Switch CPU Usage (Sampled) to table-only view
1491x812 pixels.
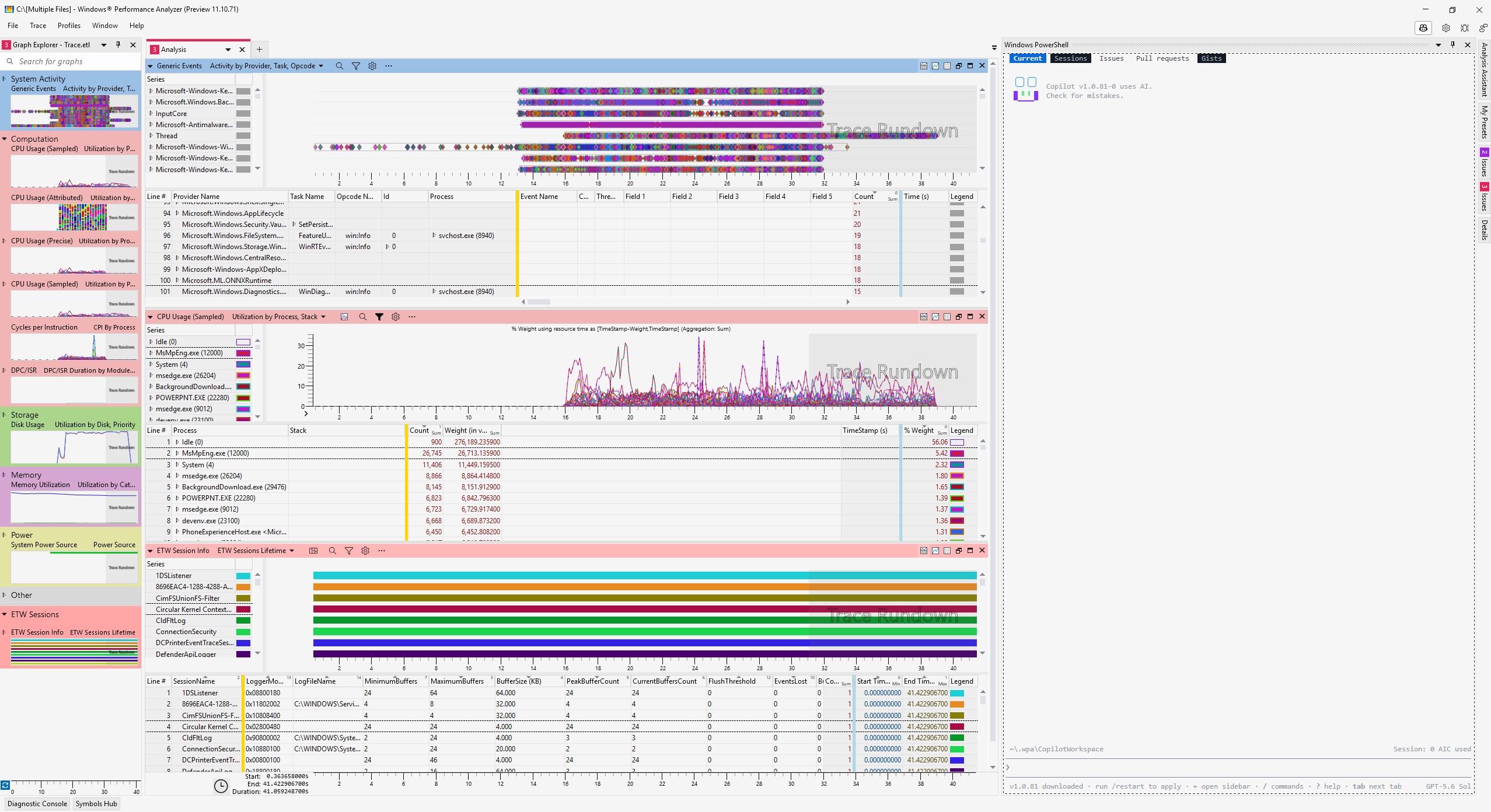point(947,317)
